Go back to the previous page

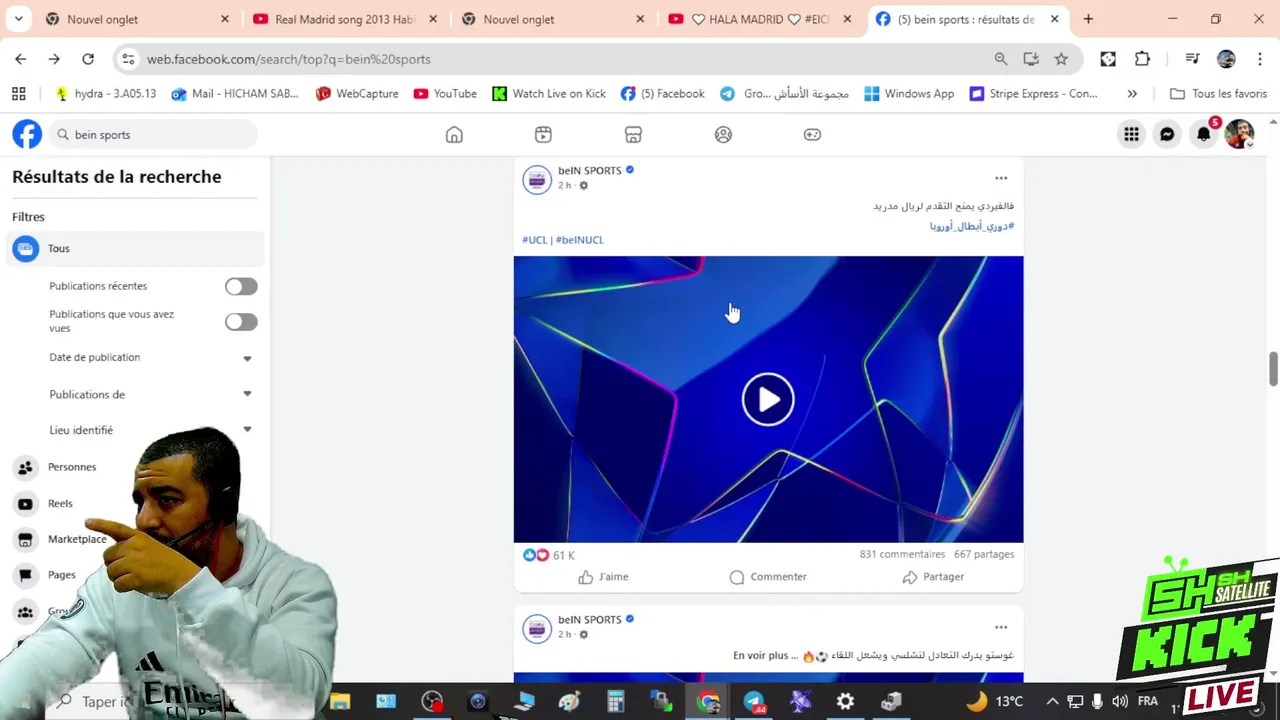tap(21, 59)
